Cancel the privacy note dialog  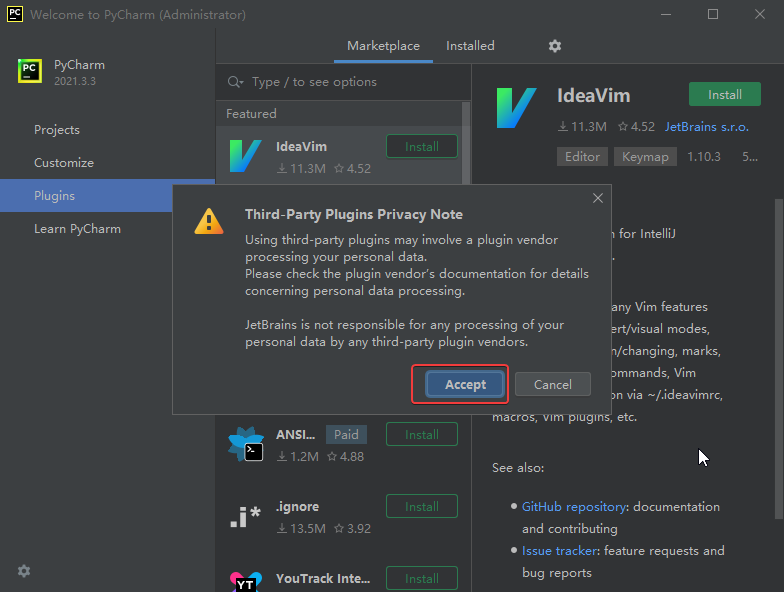coord(552,384)
